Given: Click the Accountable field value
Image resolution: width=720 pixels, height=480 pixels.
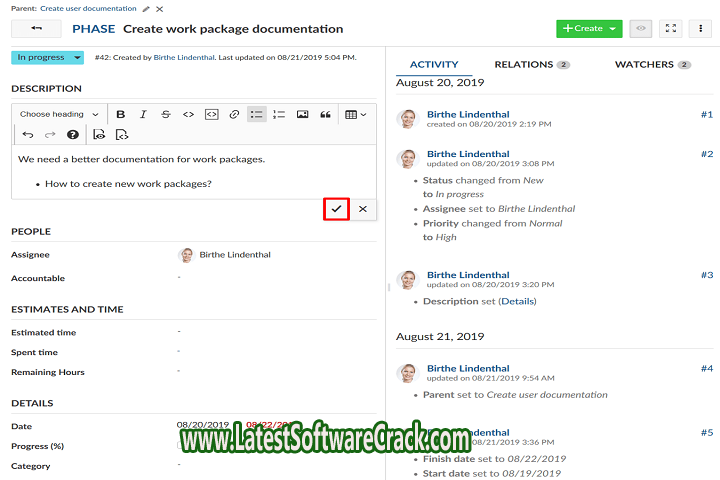Looking at the screenshot, I should click(179, 277).
